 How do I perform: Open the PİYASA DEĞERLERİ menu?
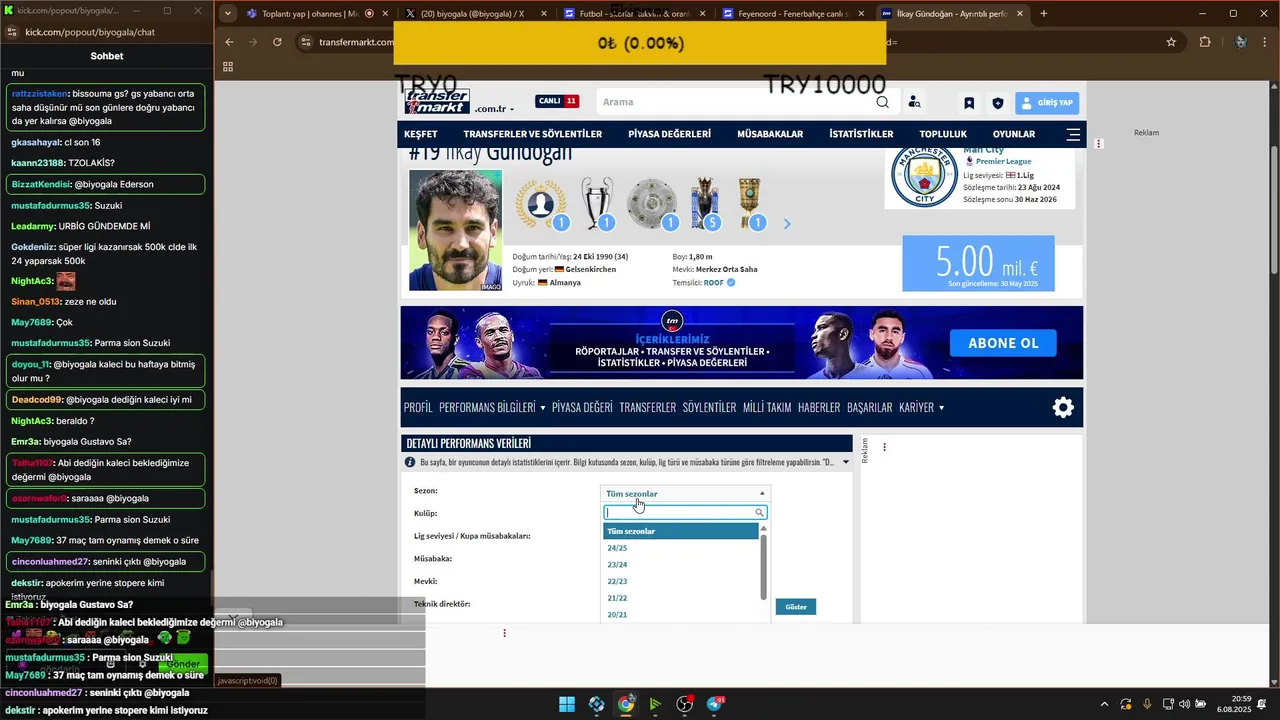[x=670, y=134]
